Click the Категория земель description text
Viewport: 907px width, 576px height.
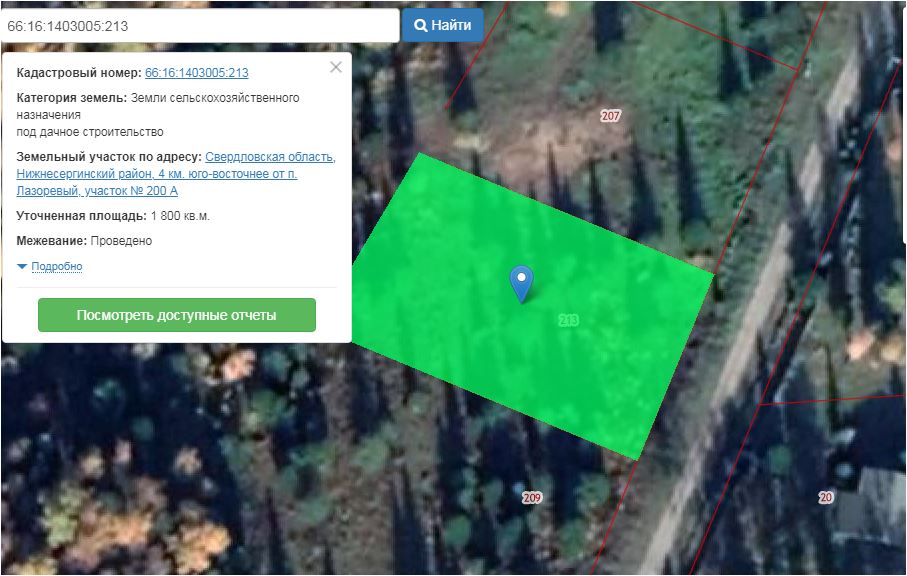coord(158,115)
